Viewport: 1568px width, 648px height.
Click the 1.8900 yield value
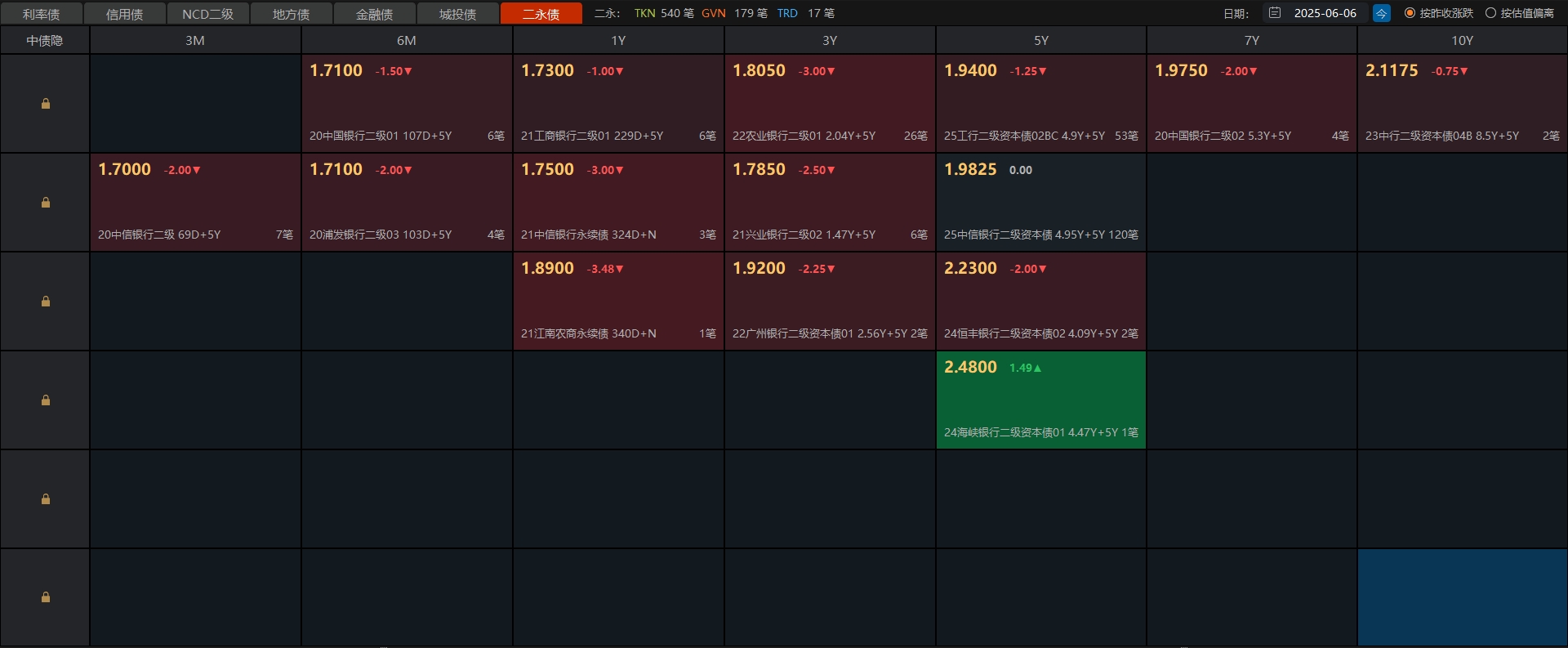(x=547, y=269)
